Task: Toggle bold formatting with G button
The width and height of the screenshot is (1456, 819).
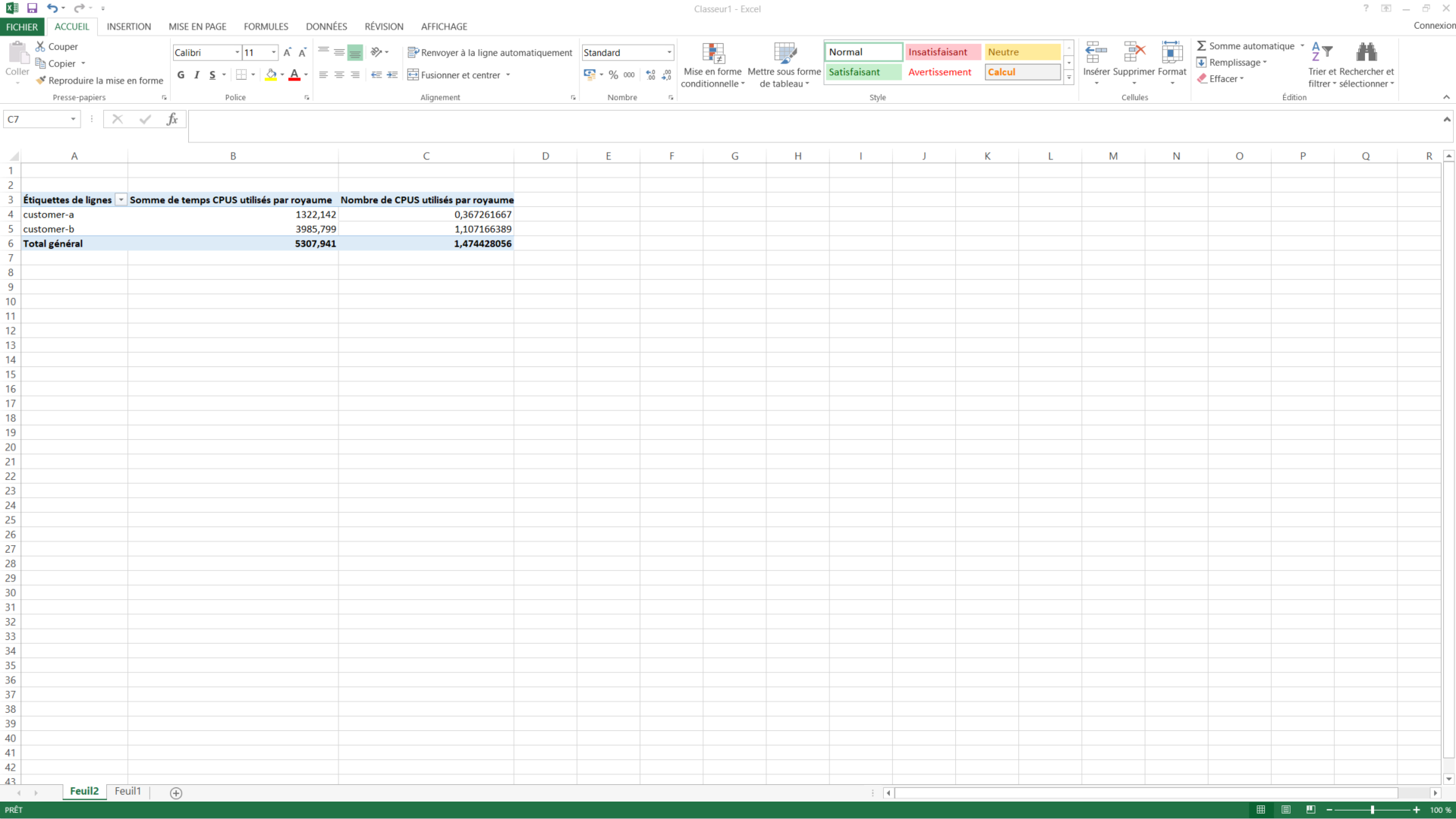Action: coord(181,75)
